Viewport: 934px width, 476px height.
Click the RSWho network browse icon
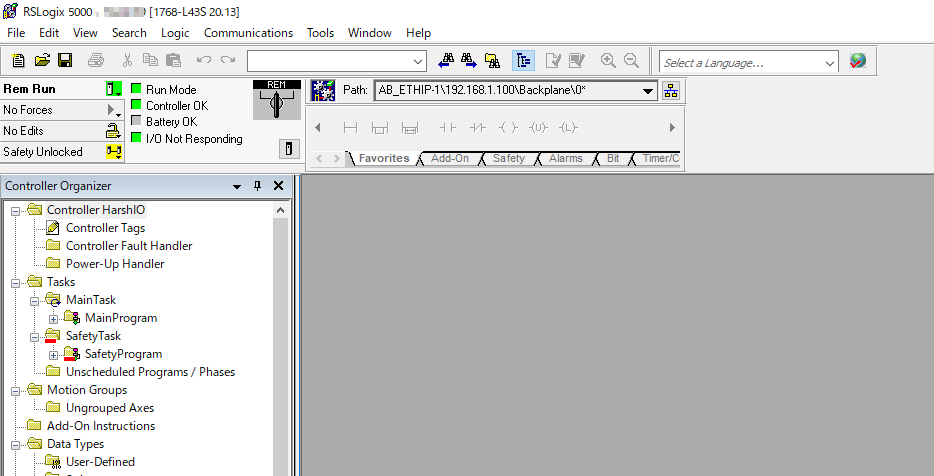(671, 91)
